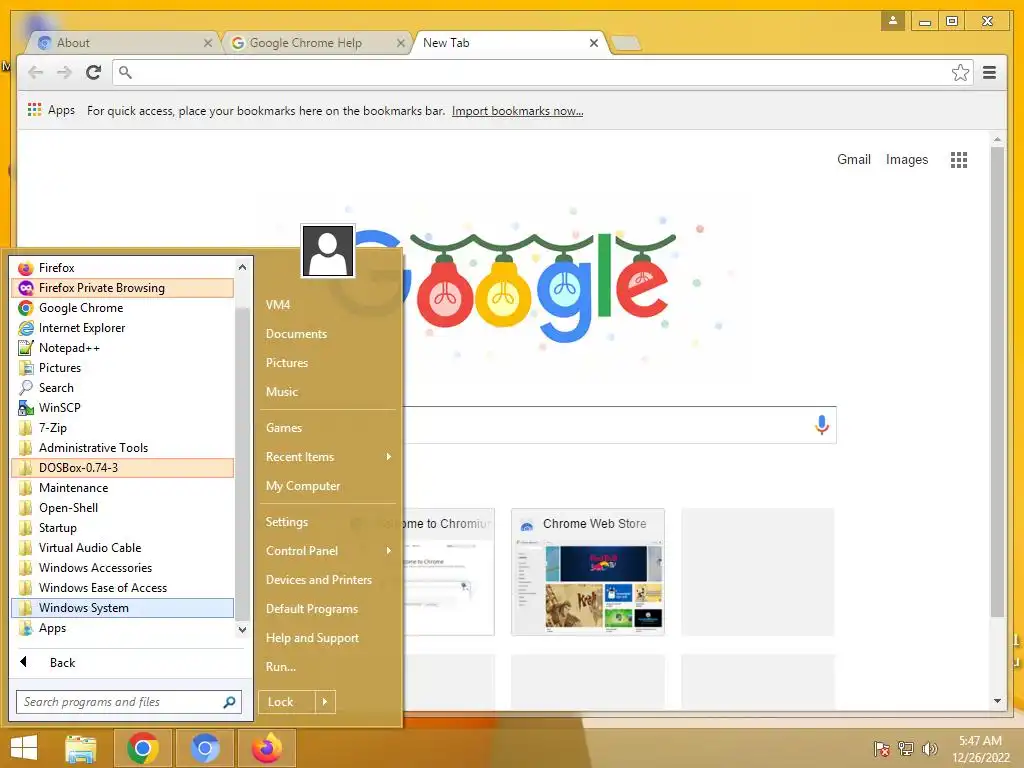Viewport: 1024px width, 768px height.
Task: Click search magnifier in start menu box
Action: [x=229, y=702]
